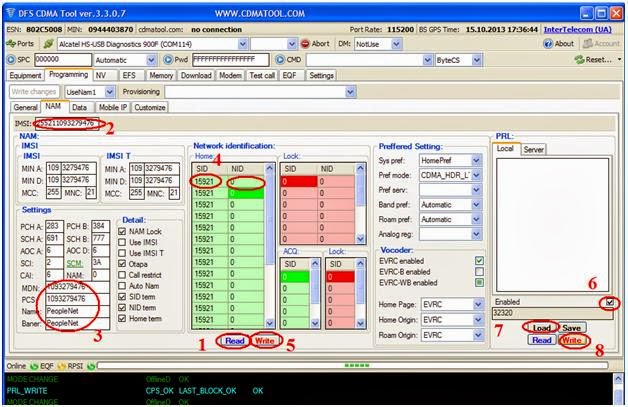Expand the Provisioning dropdown
The image size is (628, 407).
[350, 92]
